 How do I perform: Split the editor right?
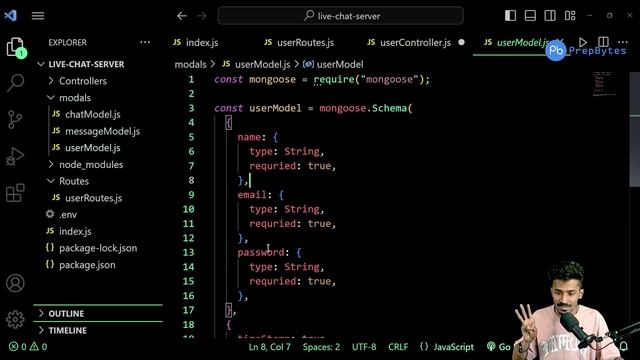(603, 42)
